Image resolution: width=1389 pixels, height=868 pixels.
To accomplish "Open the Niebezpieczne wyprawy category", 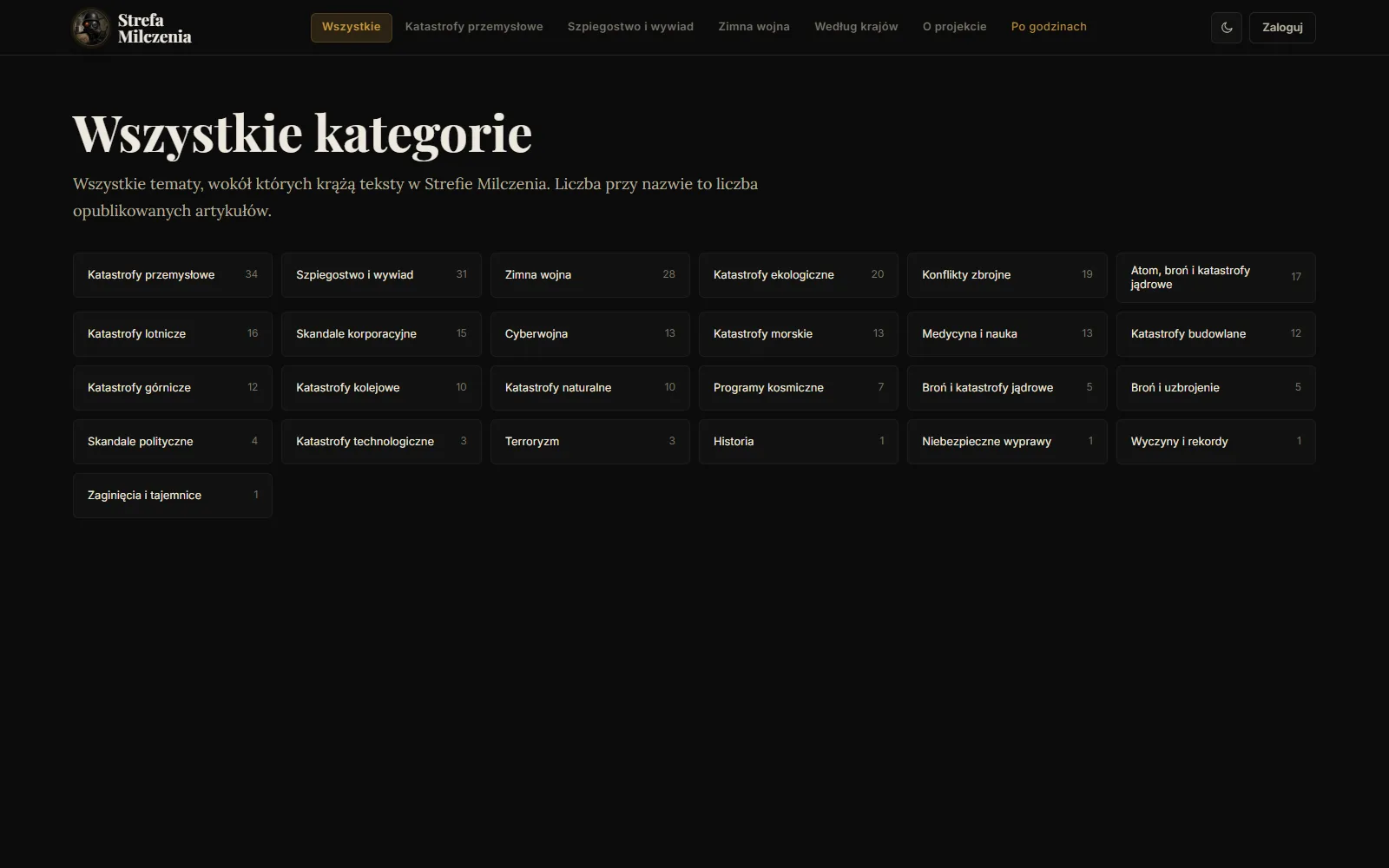I will [x=1007, y=442].
